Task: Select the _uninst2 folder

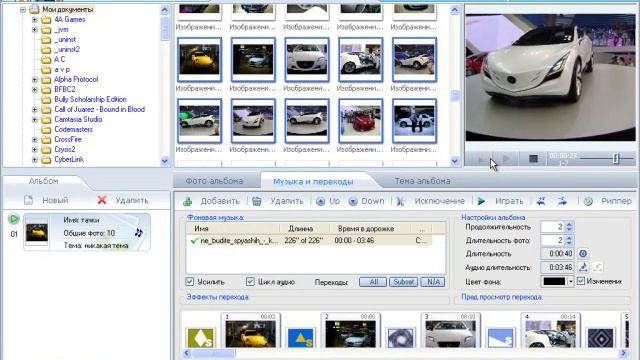Action: coord(67,49)
